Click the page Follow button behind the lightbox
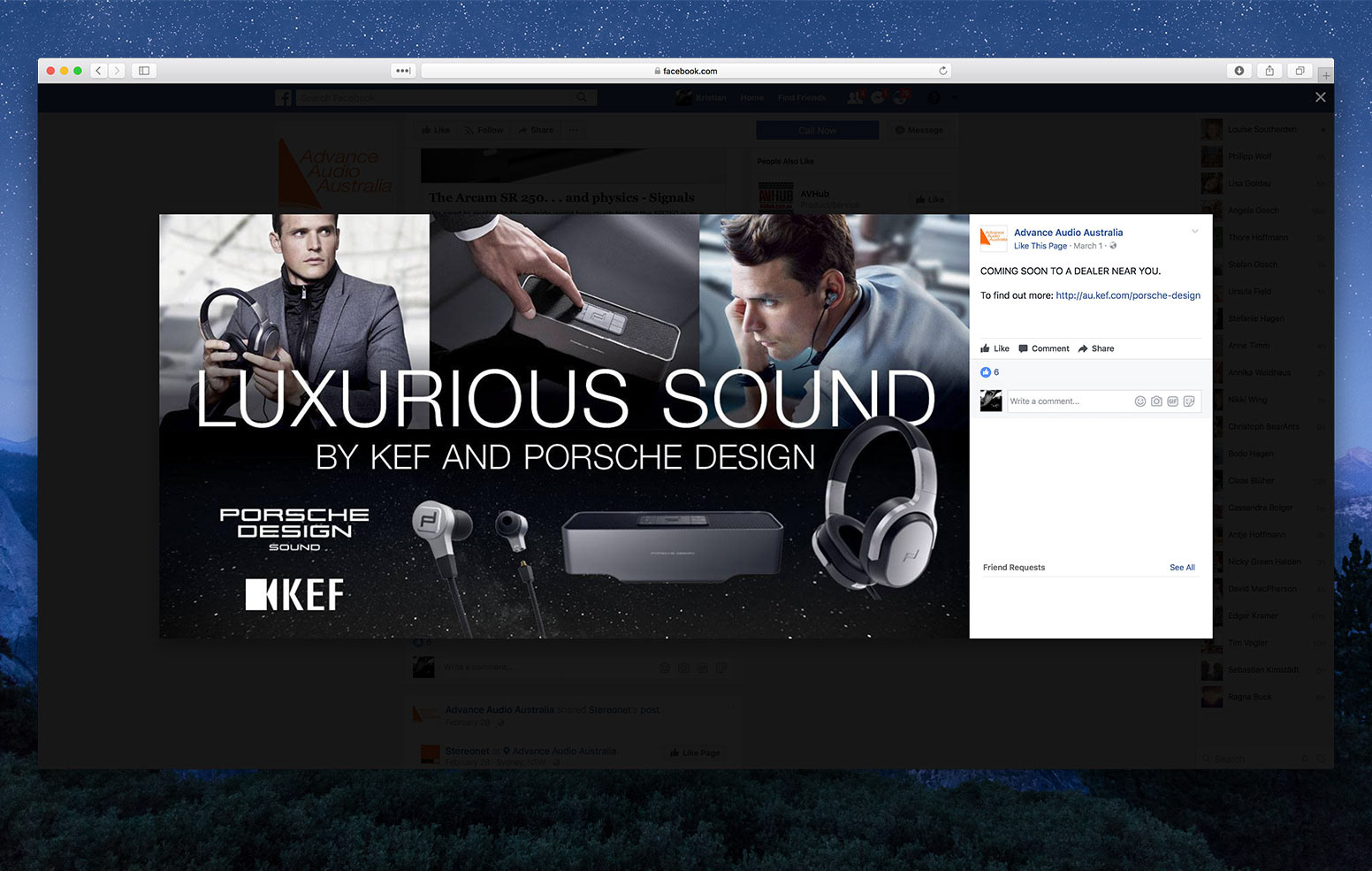The image size is (1372, 871). pos(484,130)
